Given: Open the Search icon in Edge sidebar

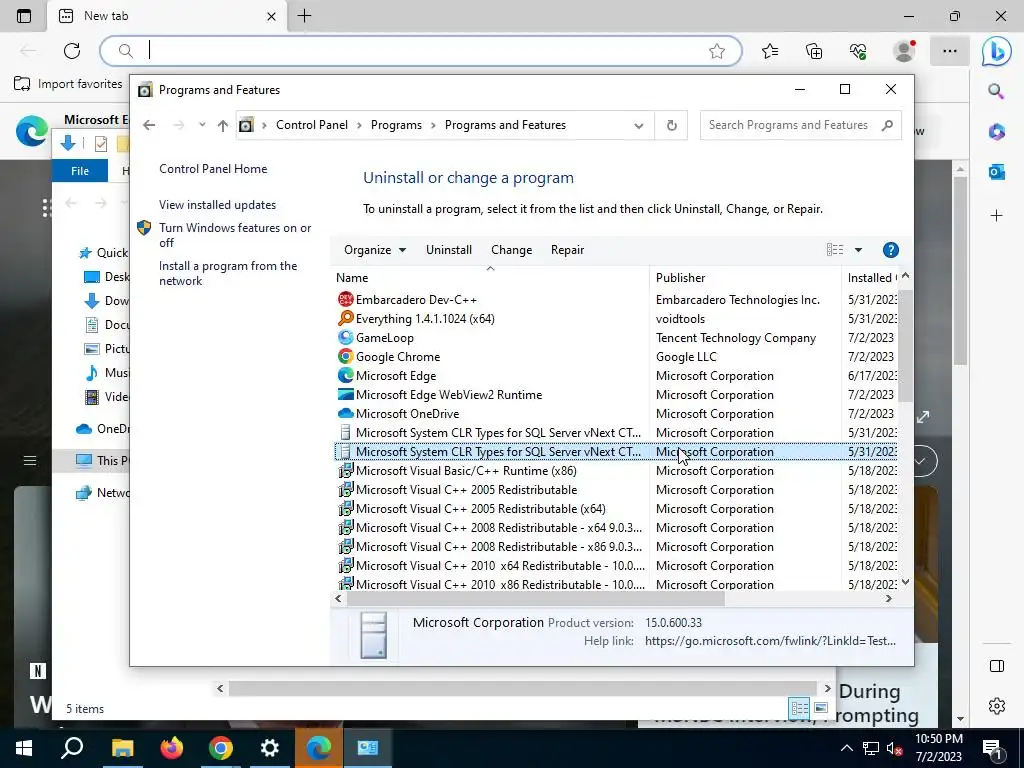Looking at the screenshot, I should (x=997, y=91).
